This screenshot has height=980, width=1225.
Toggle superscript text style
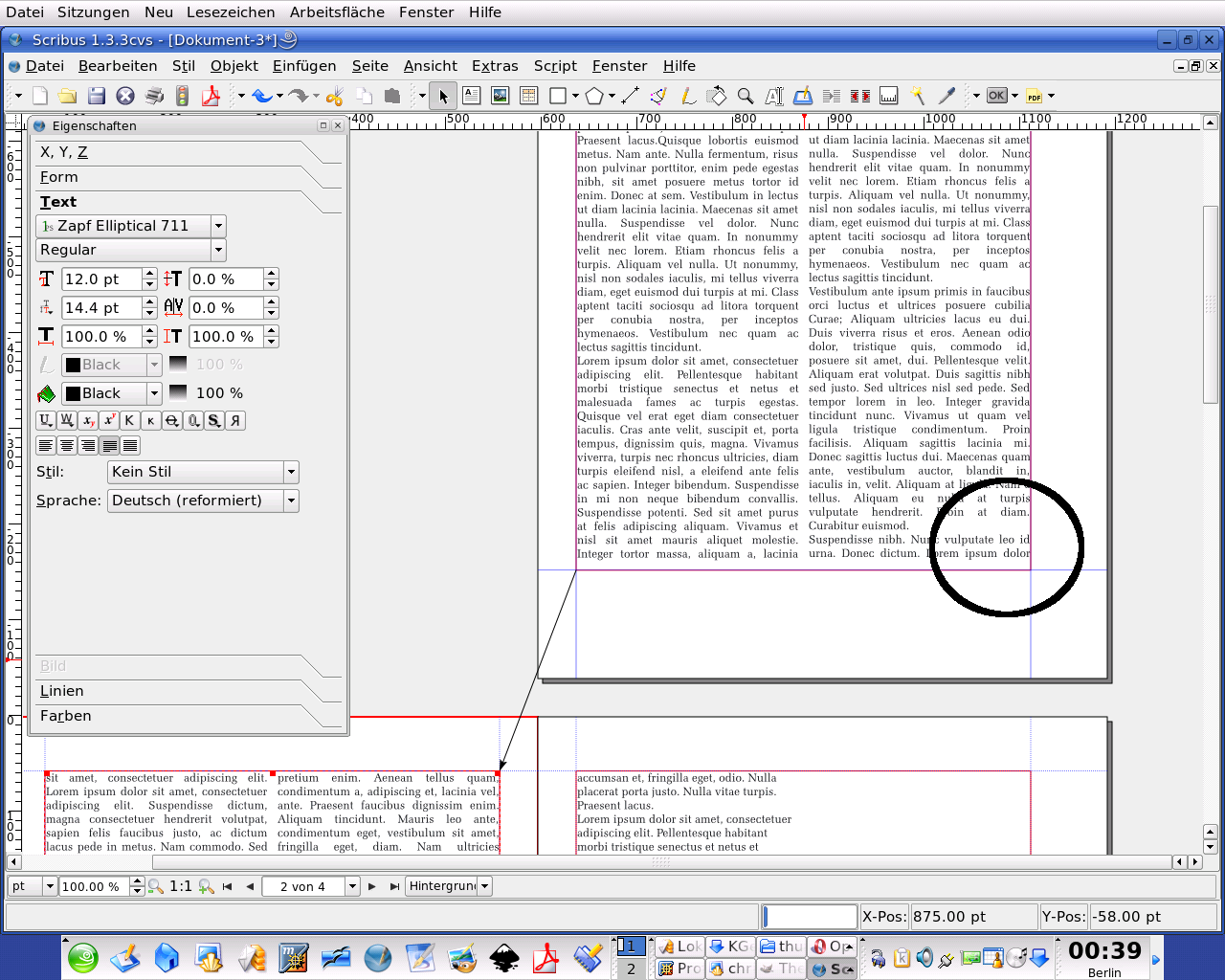point(108,420)
